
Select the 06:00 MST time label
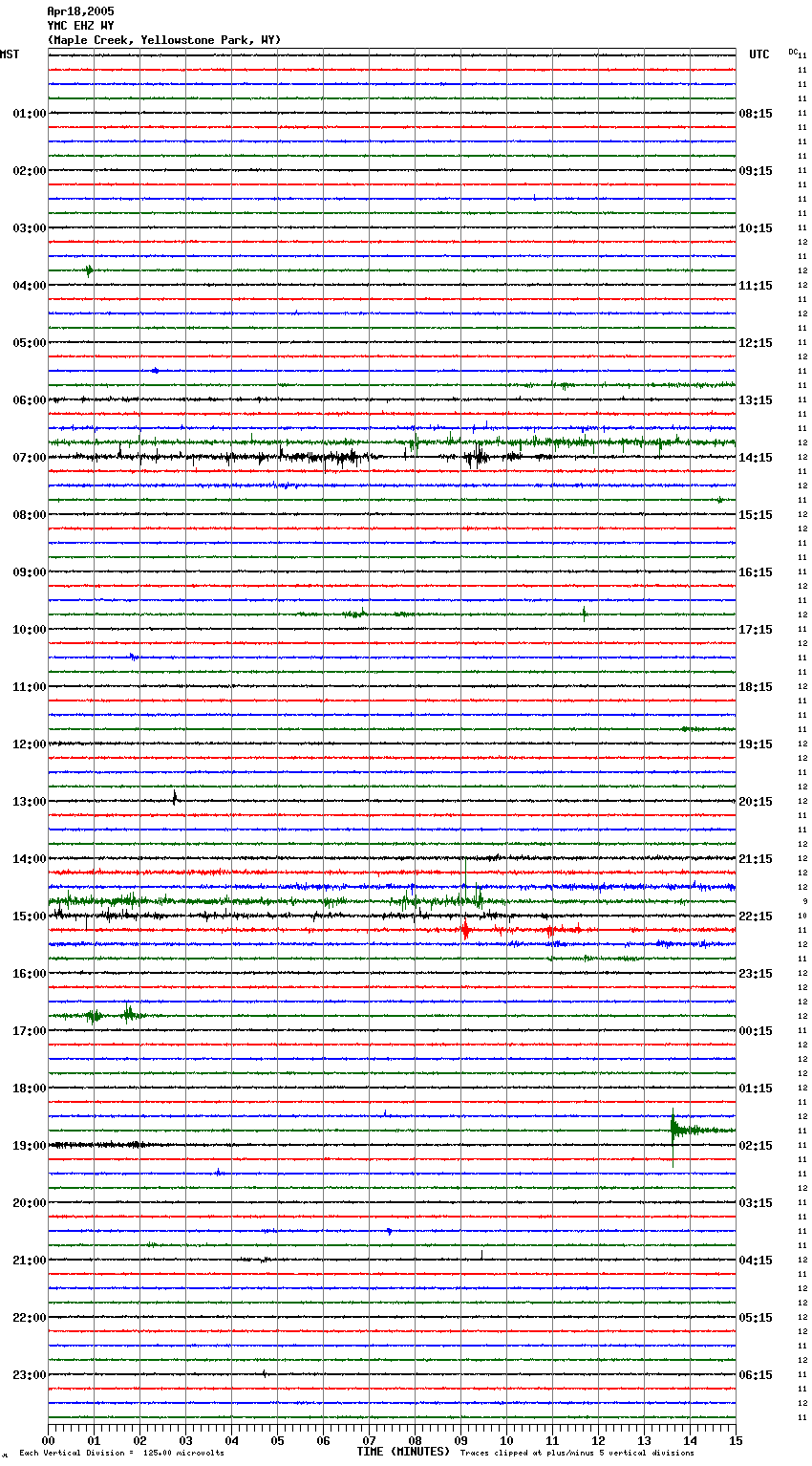[x=29, y=400]
